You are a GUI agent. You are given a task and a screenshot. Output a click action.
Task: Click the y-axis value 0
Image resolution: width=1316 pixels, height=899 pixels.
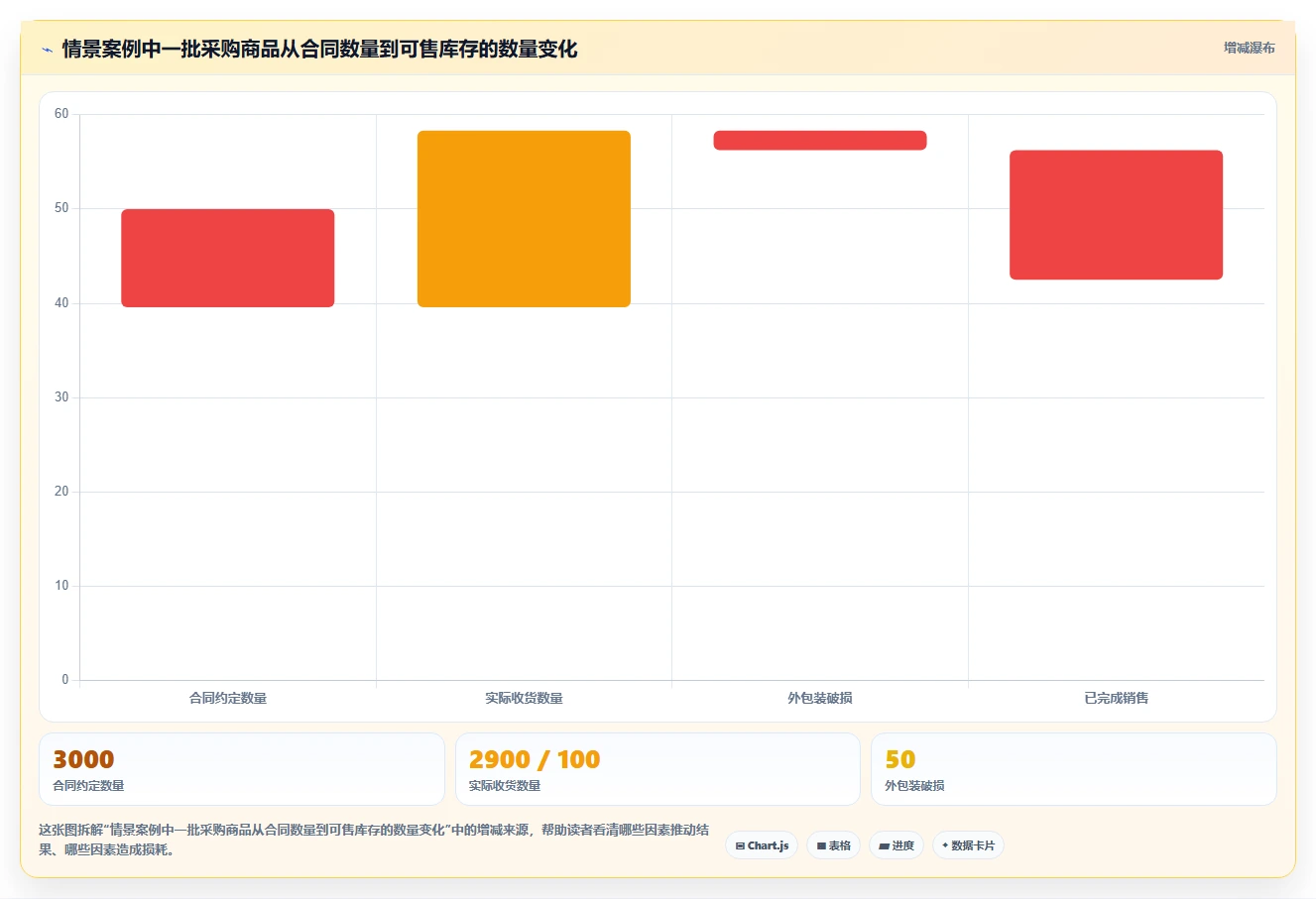(x=65, y=680)
